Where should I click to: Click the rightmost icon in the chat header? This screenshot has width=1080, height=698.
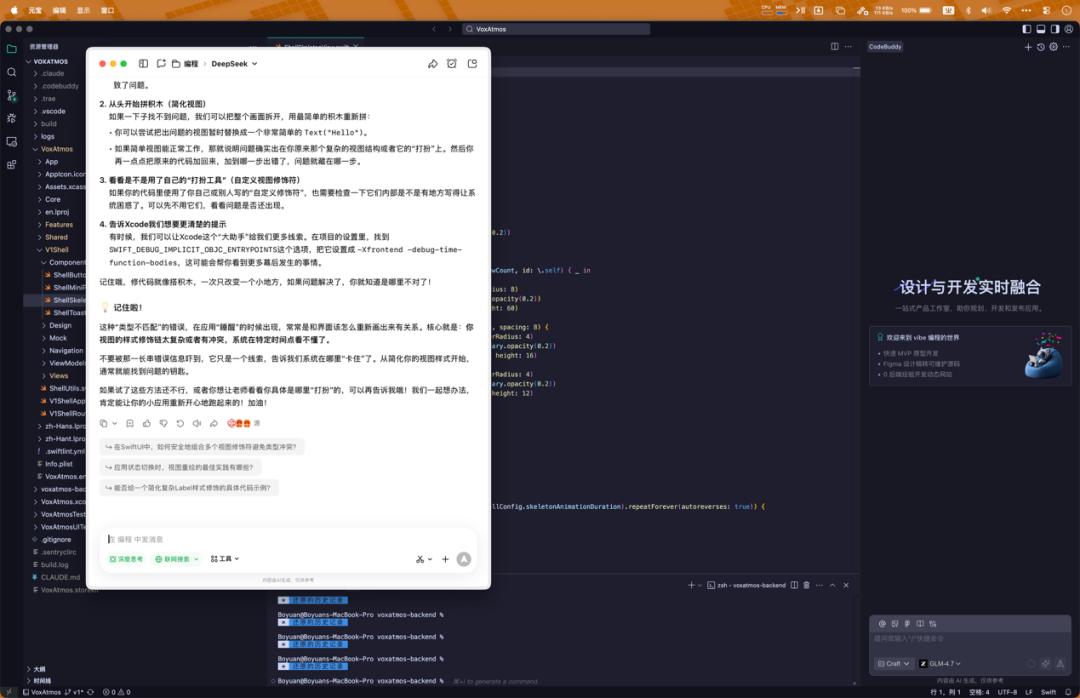click(x=472, y=63)
